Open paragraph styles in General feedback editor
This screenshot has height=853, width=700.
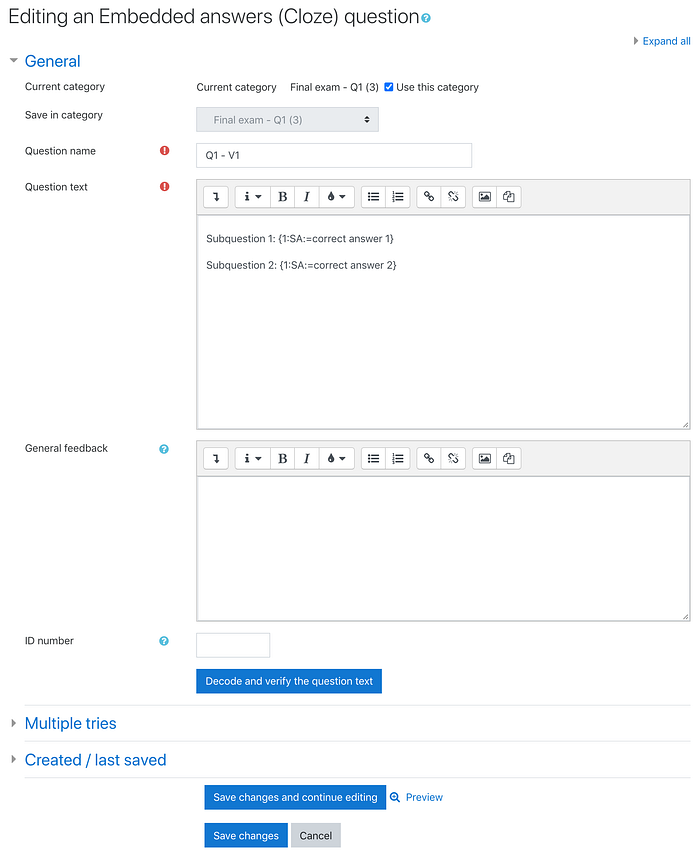pos(253,459)
